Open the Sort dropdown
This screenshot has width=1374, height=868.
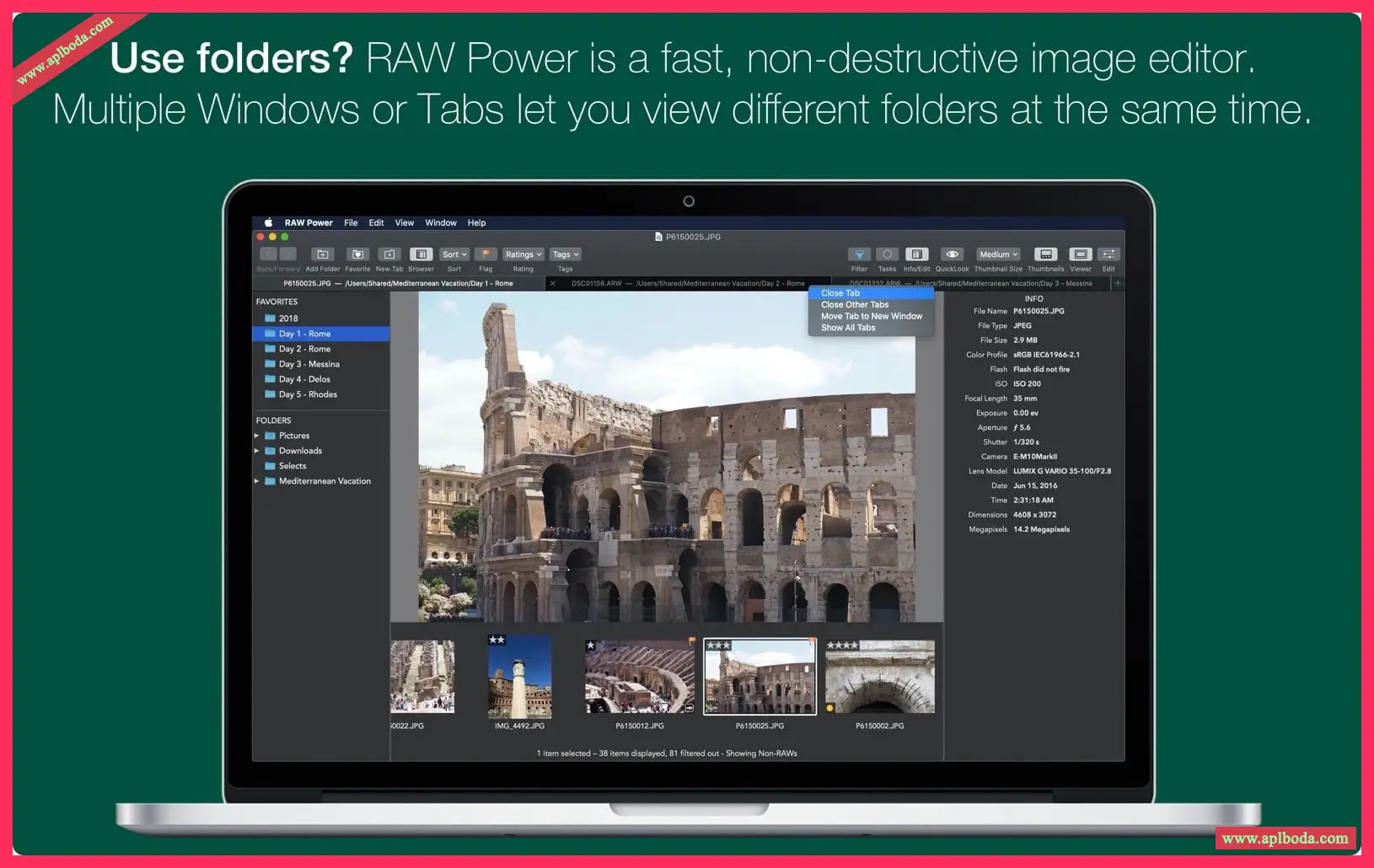[454, 255]
